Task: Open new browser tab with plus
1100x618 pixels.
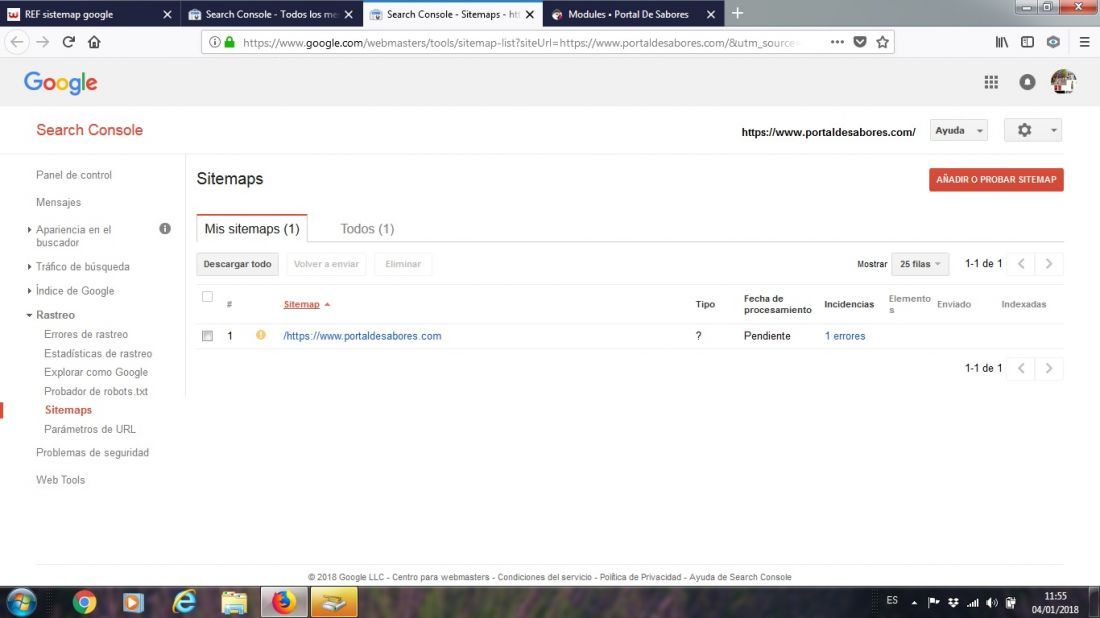Action: (737, 13)
